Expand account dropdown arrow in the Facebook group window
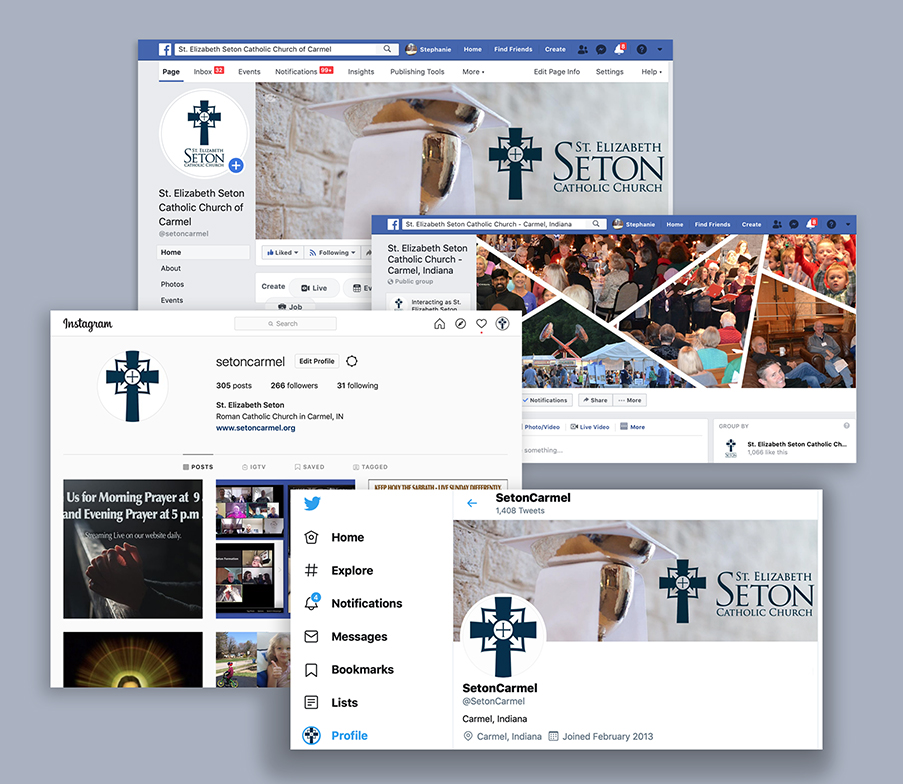Viewport: 903px width, 784px height. coord(848,225)
